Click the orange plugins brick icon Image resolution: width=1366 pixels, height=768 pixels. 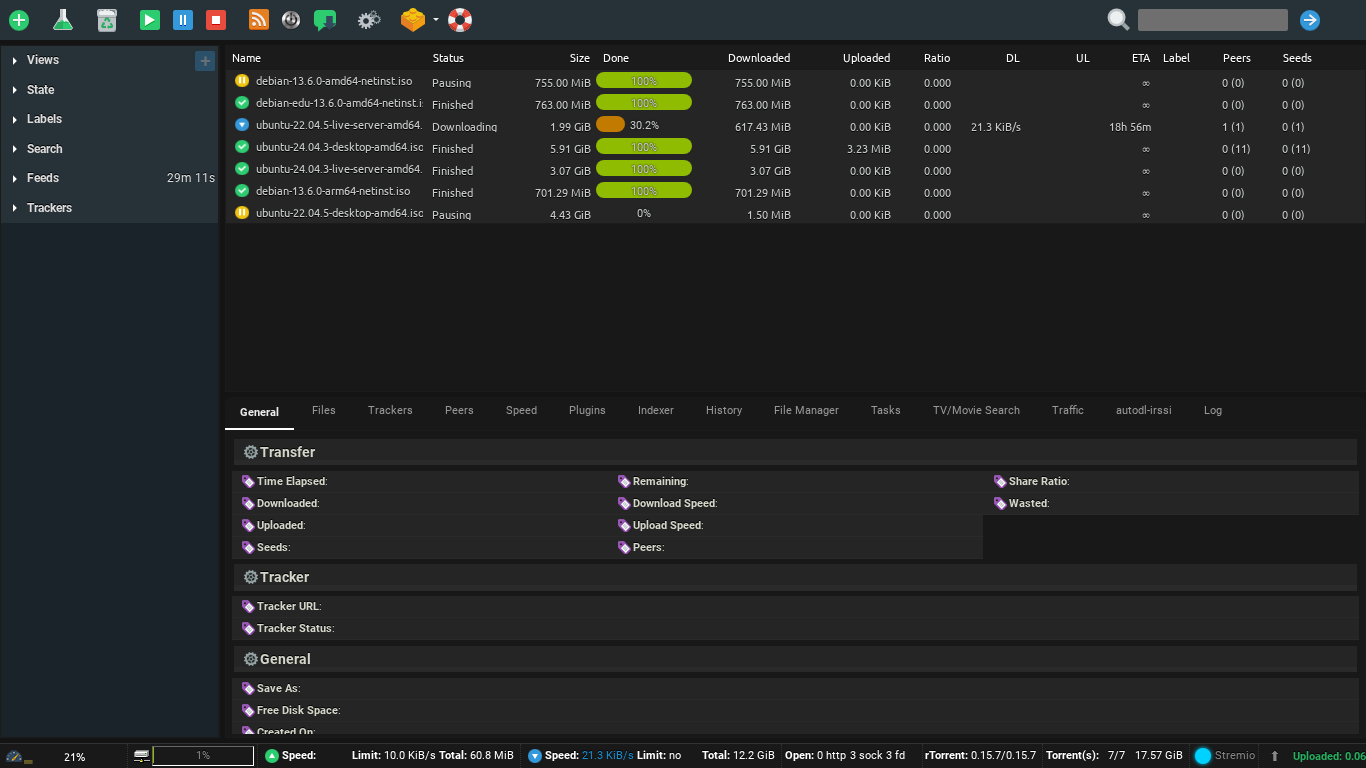[413, 20]
